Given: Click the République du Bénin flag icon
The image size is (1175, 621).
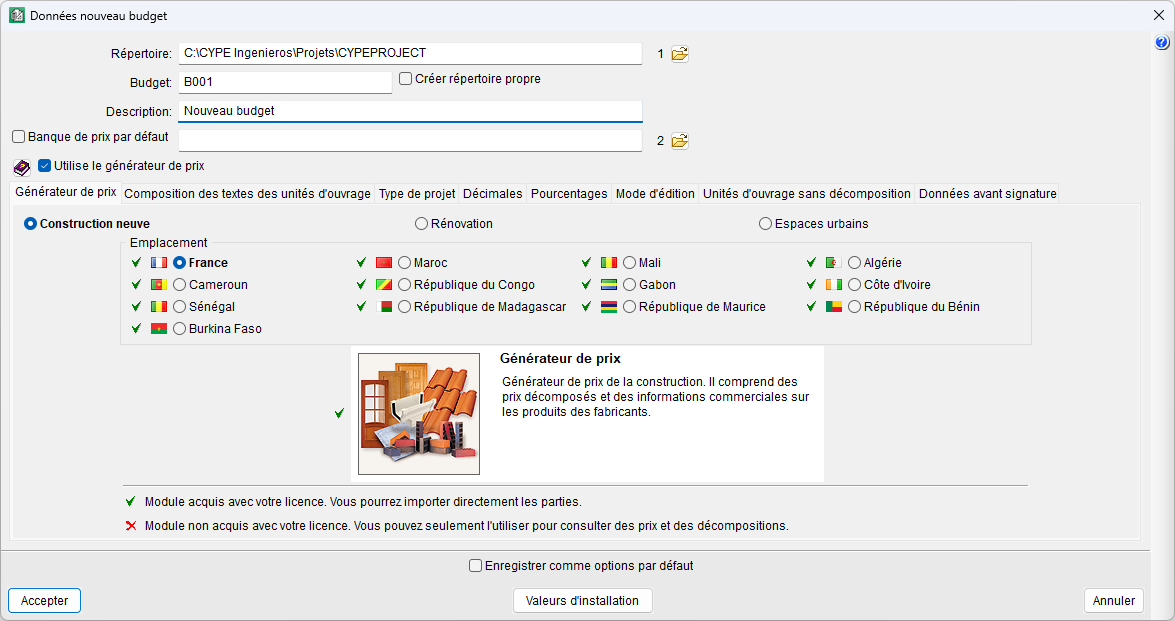Looking at the screenshot, I should (834, 306).
